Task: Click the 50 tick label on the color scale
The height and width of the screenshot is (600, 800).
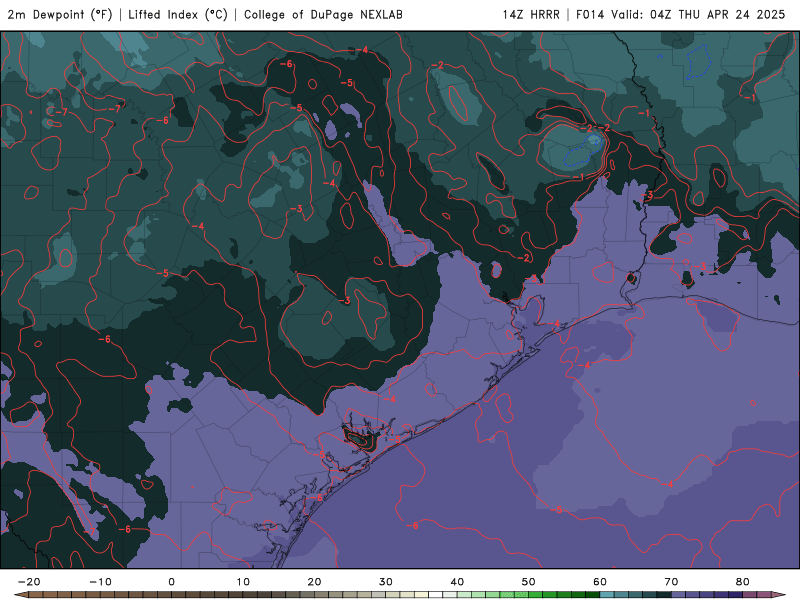Action: tap(529, 582)
